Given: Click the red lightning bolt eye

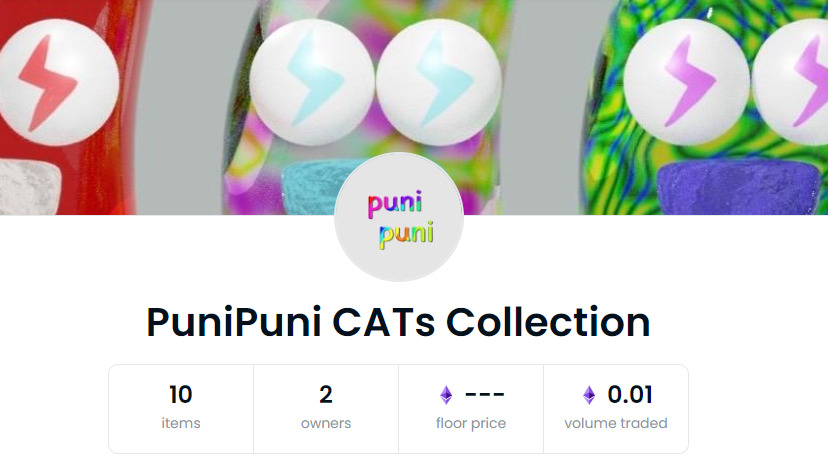Looking at the screenshot, I should (x=58, y=82).
